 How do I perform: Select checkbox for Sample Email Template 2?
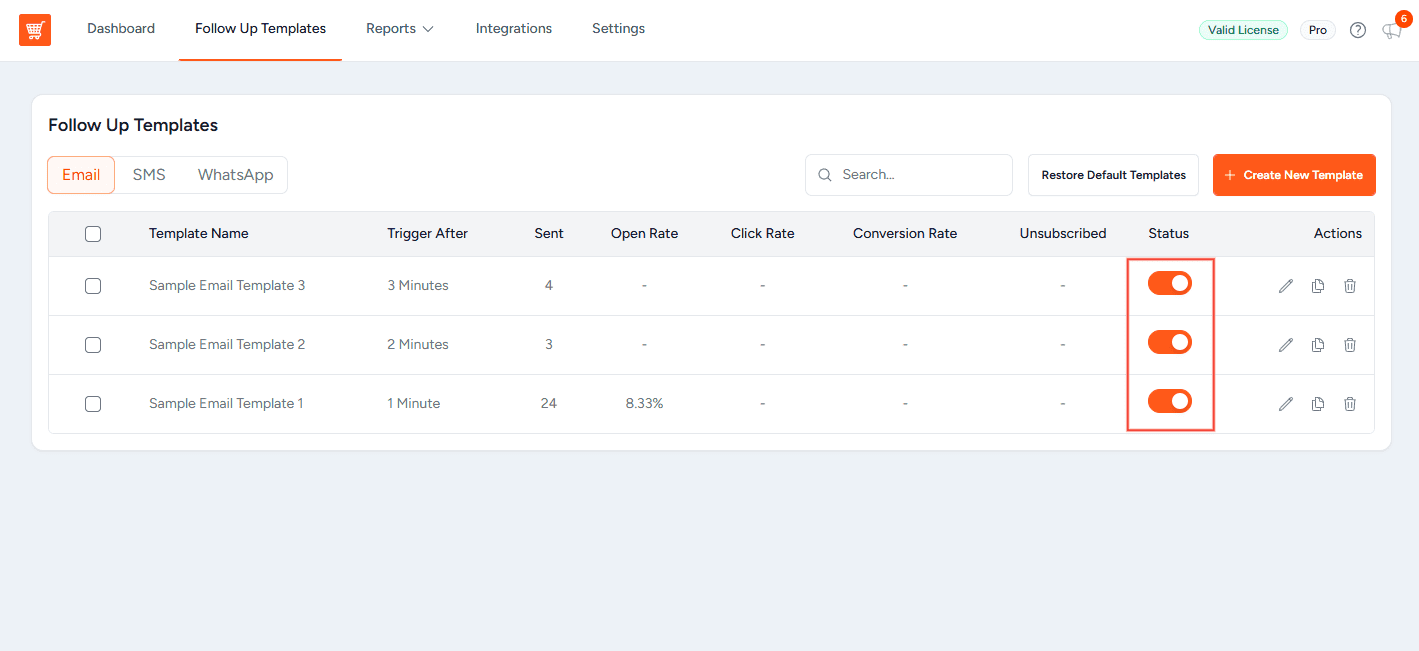click(x=93, y=345)
